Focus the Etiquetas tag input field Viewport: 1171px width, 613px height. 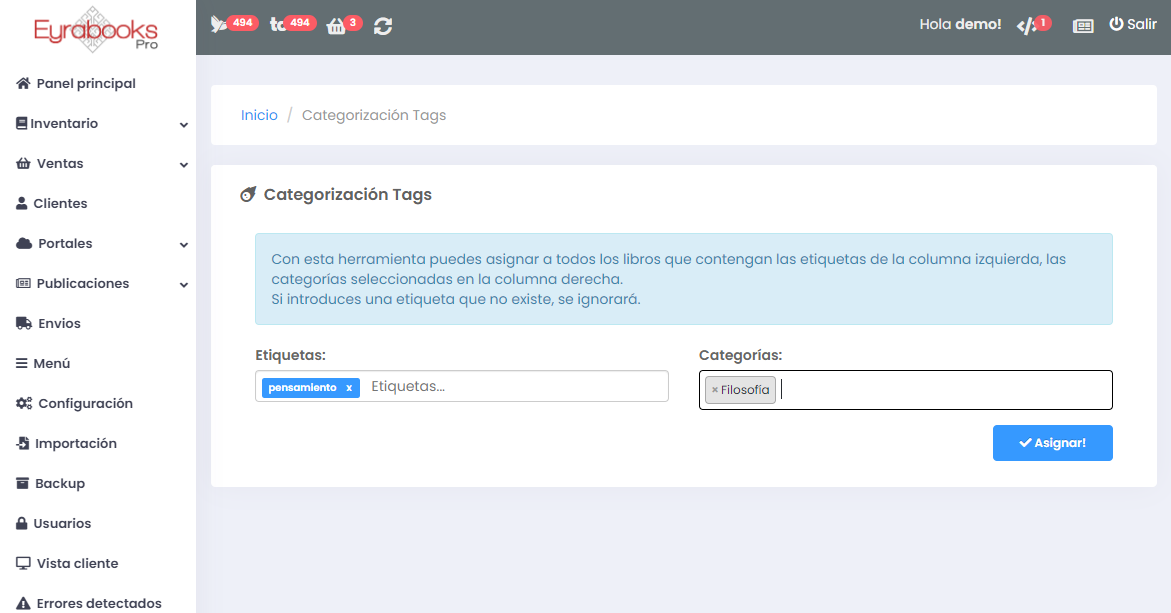click(x=510, y=387)
